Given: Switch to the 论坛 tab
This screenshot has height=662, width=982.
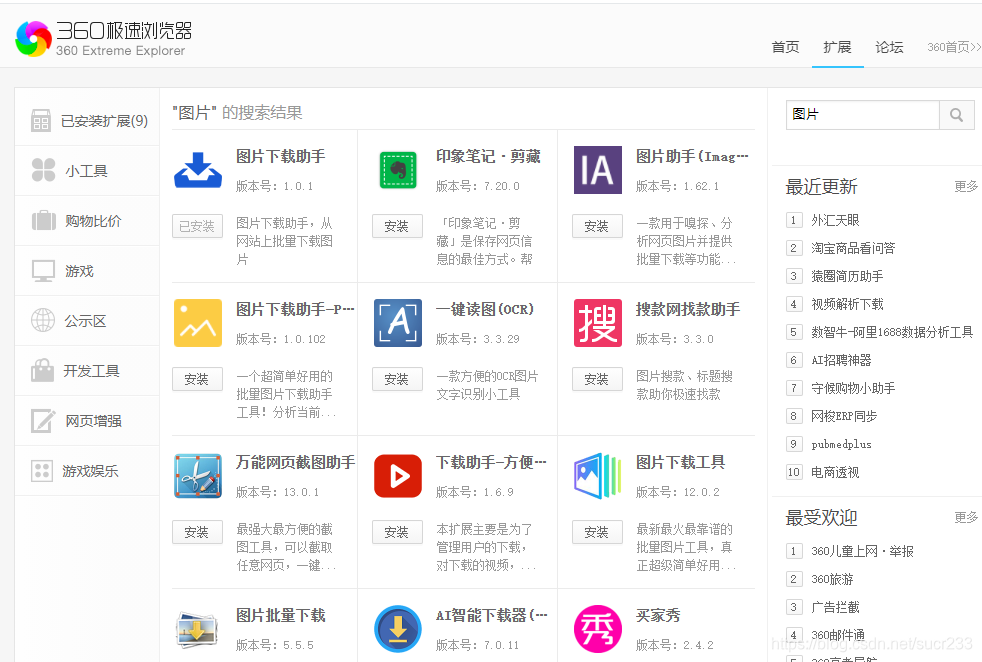Looking at the screenshot, I should tap(889, 47).
